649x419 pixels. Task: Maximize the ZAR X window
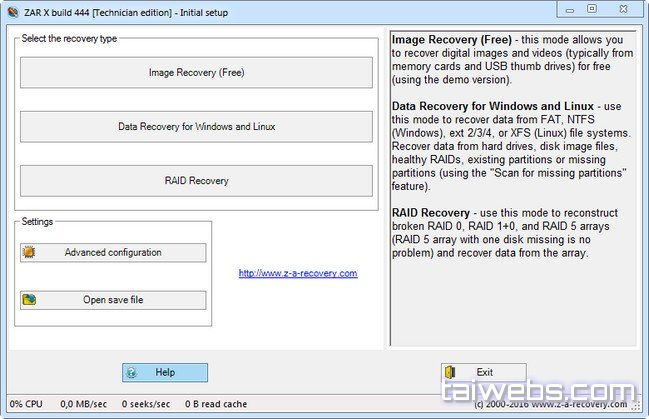593,8
